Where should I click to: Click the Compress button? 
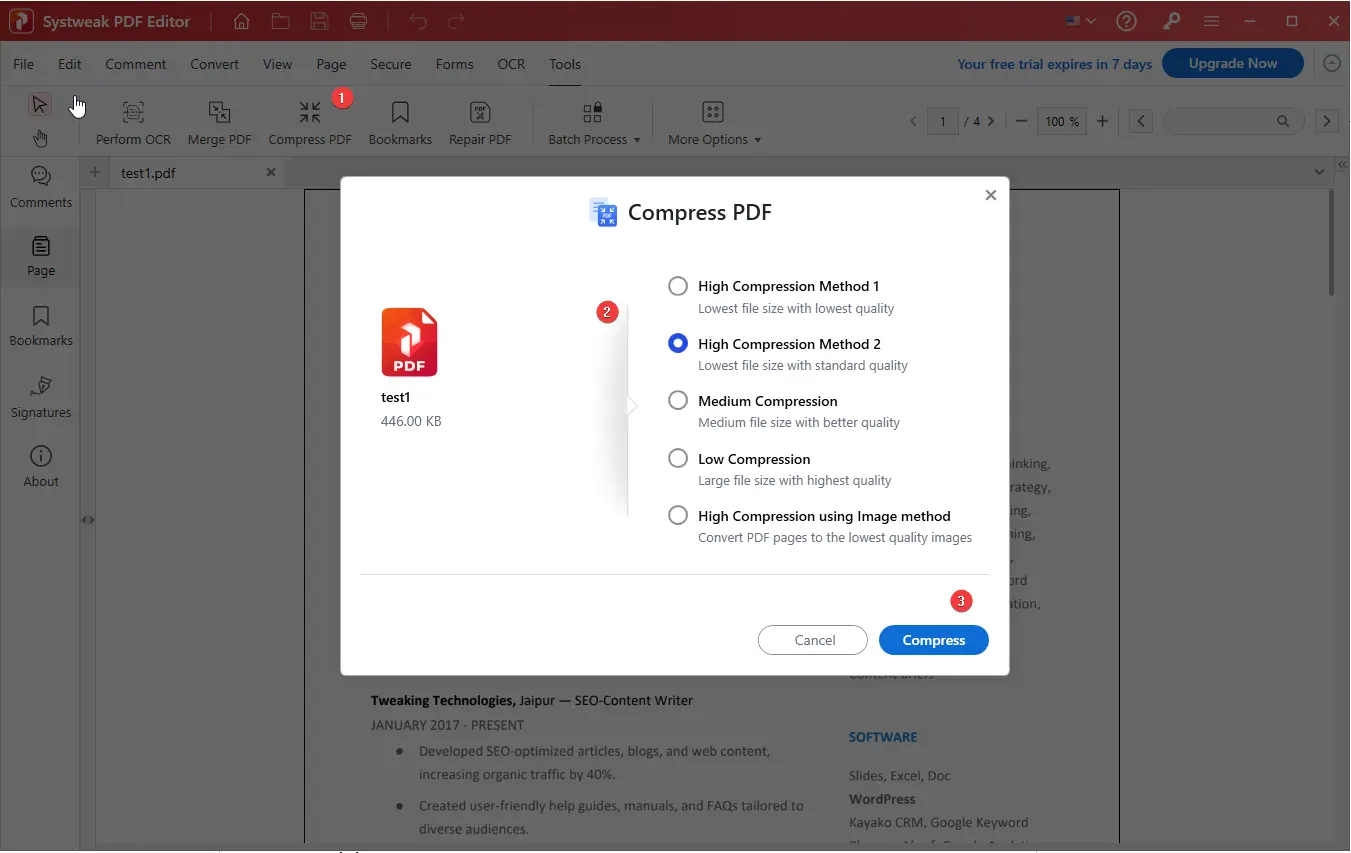point(934,640)
